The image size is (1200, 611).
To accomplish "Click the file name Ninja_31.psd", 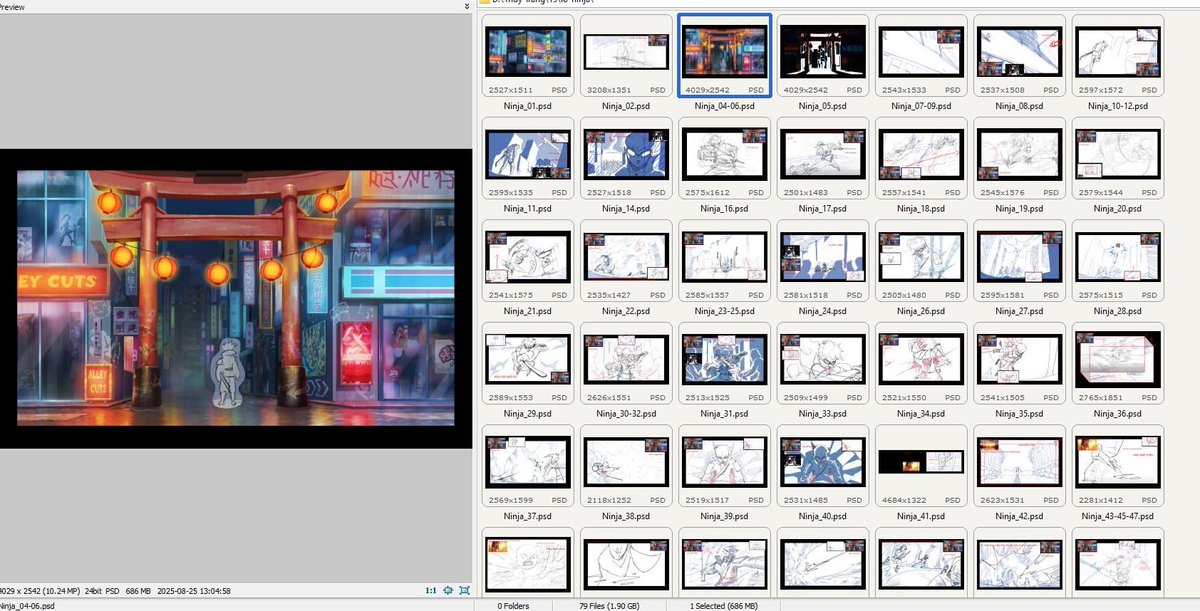I will coord(724,413).
